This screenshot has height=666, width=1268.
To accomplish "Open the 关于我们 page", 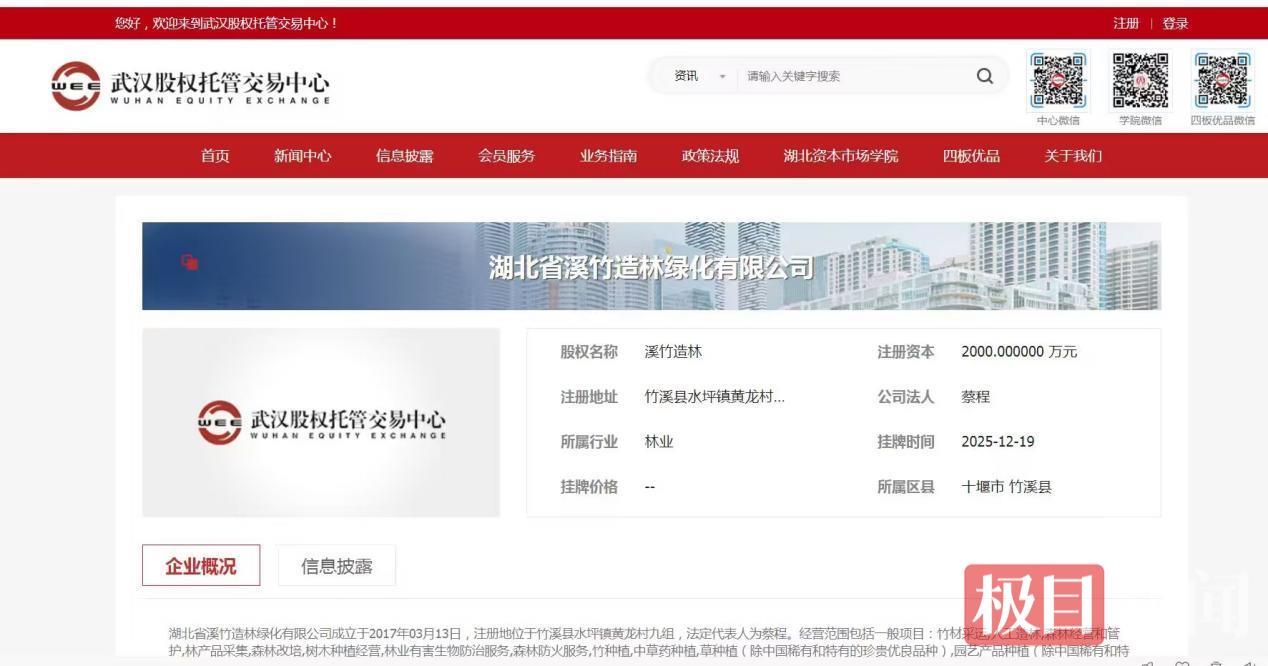I will click(x=1074, y=156).
